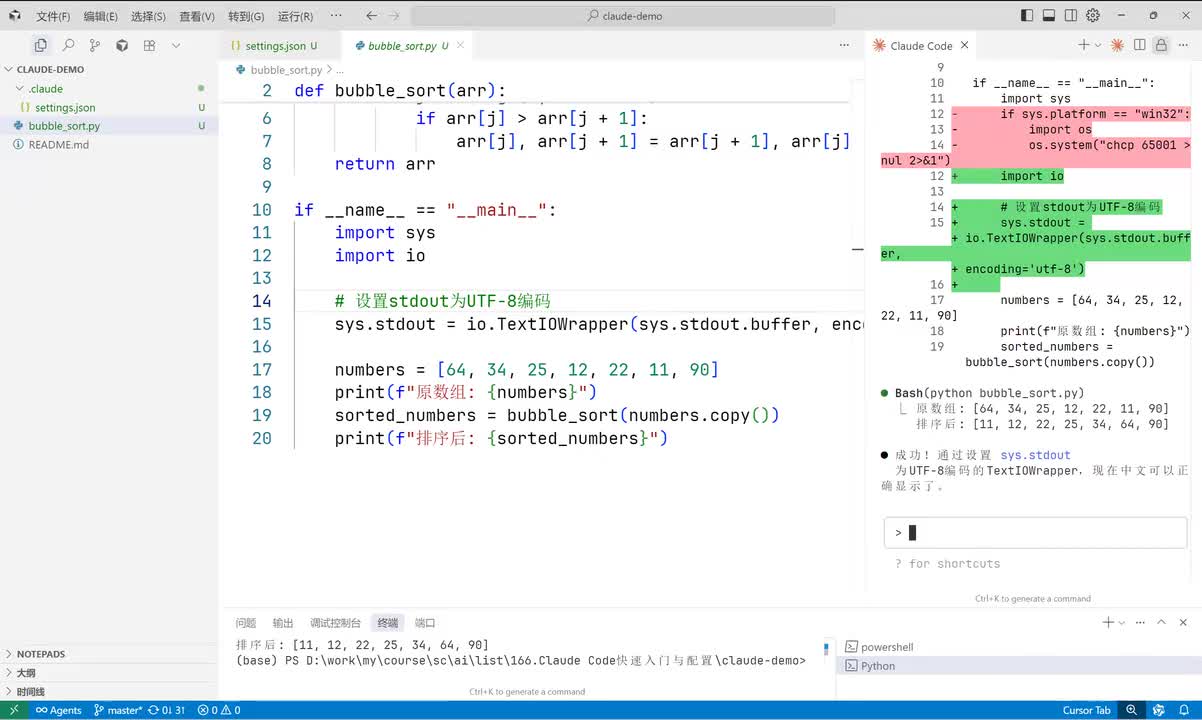Image resolution: width=1202 pixels, height=720 pixels.
Task: Click the Agents button in status bar
Action: point(59,710)
